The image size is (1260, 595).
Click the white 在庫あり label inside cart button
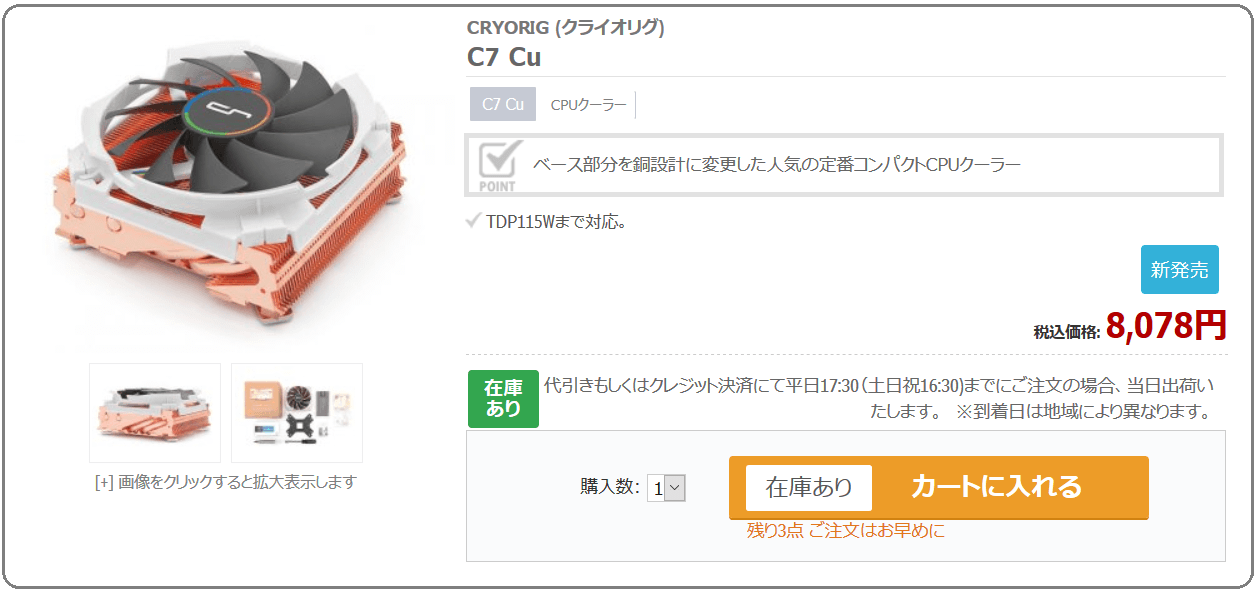(809, 488)
